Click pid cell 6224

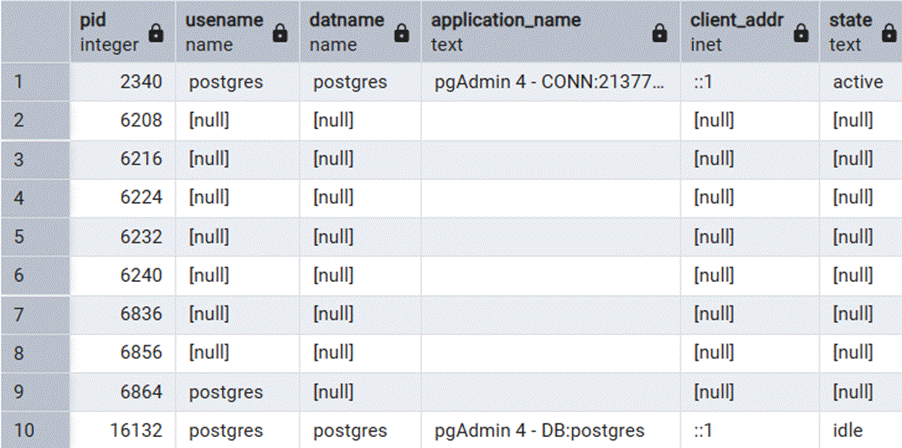[x=123, y=198]
